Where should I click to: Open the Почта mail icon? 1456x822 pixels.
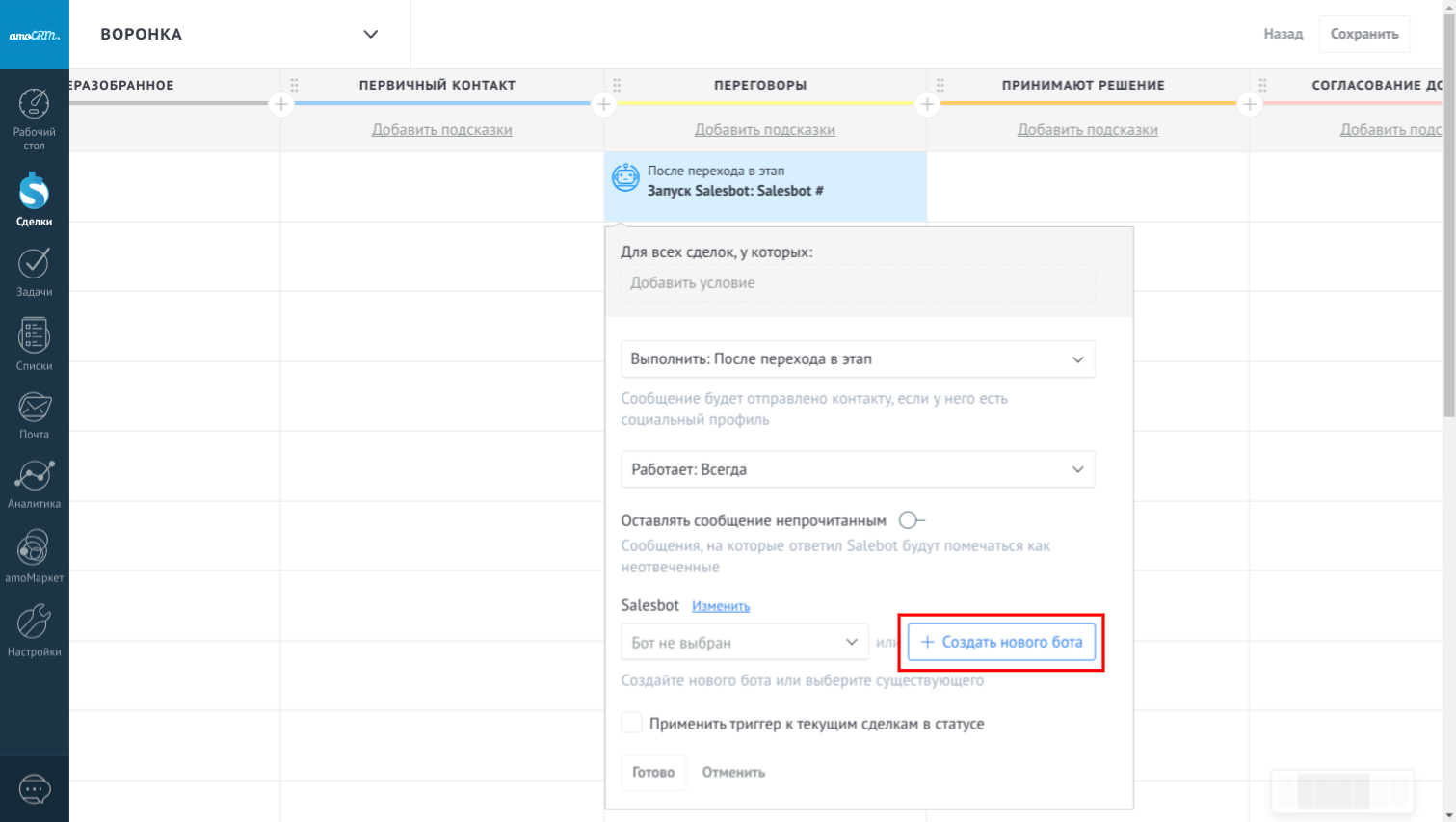(x=34, y=408)
